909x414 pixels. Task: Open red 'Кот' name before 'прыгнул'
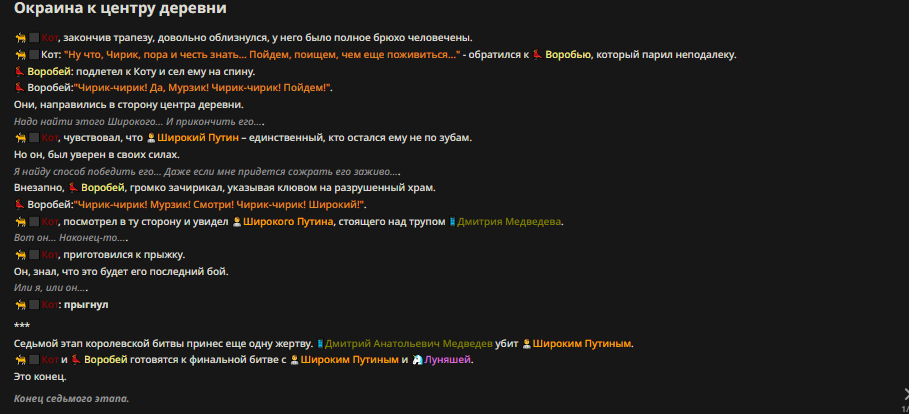[x=50, y=304]
